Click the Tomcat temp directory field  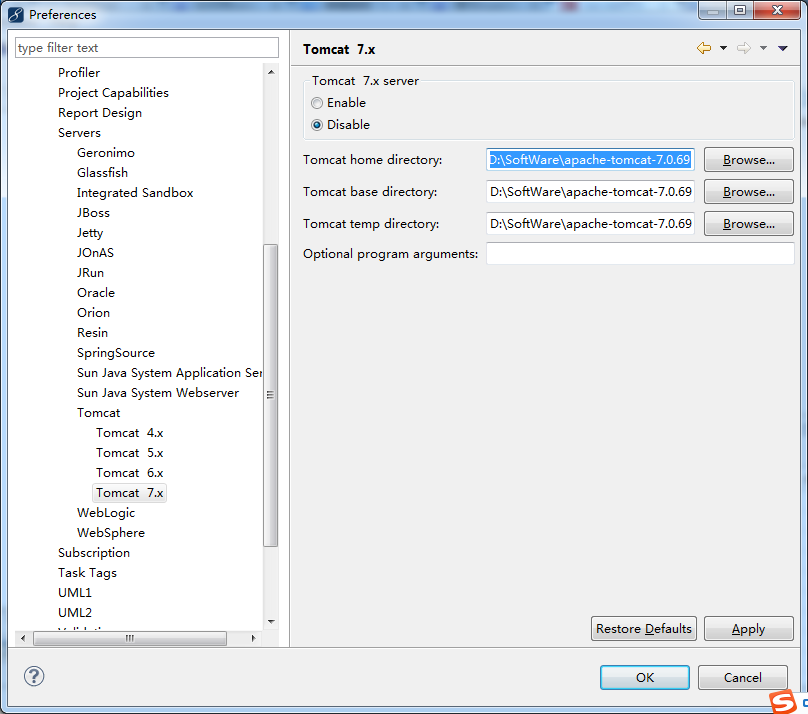pos(590,224)
